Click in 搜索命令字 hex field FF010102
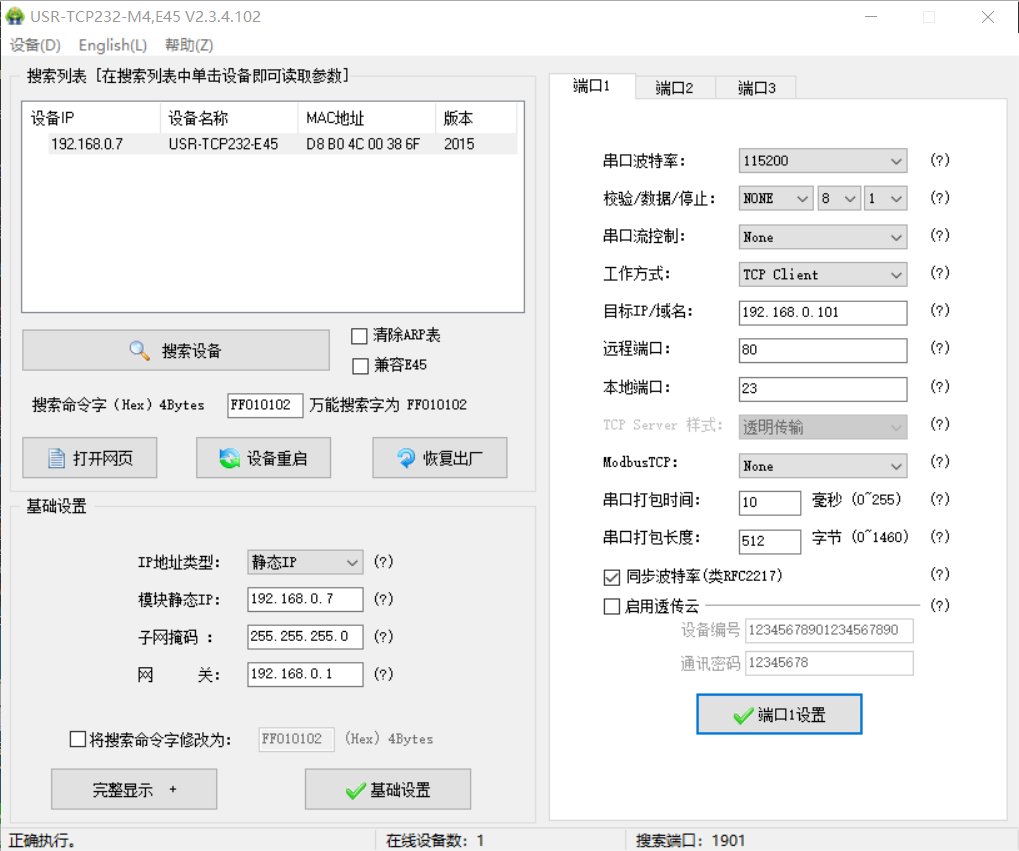This screenshot has height=851, width=1019. point(264,405)
